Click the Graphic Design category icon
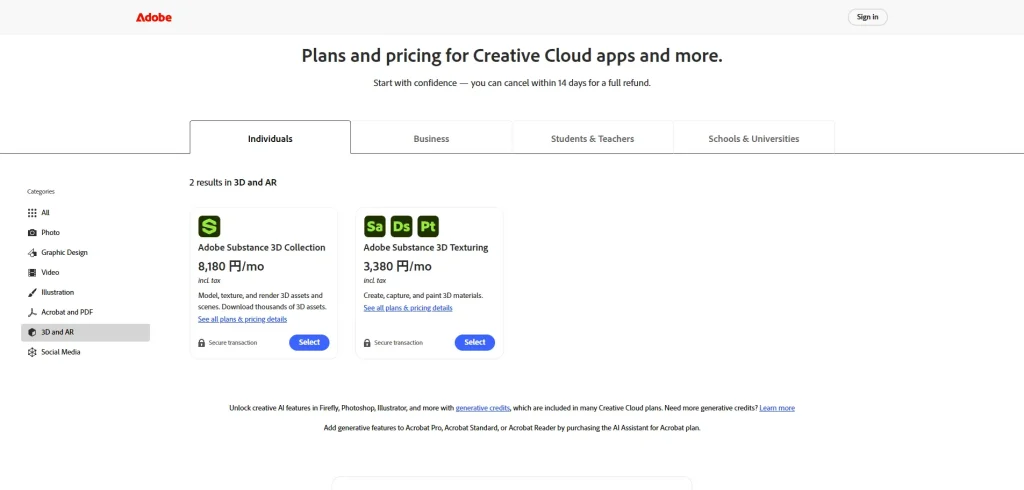The width and height of the screenshot is (1024, 490). click(32, 253)
